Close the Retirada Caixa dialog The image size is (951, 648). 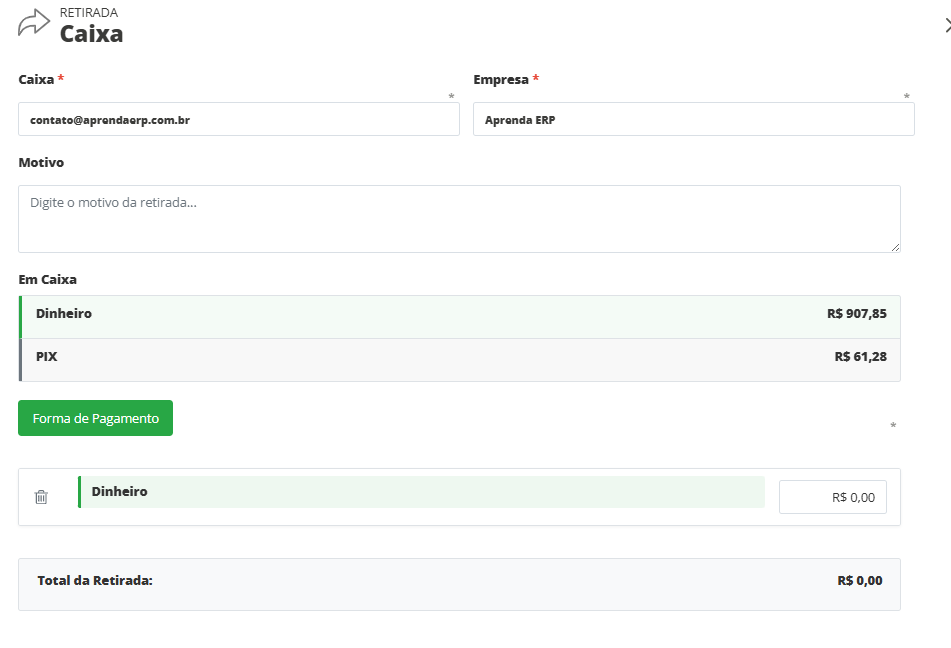(x=946, y=27)
